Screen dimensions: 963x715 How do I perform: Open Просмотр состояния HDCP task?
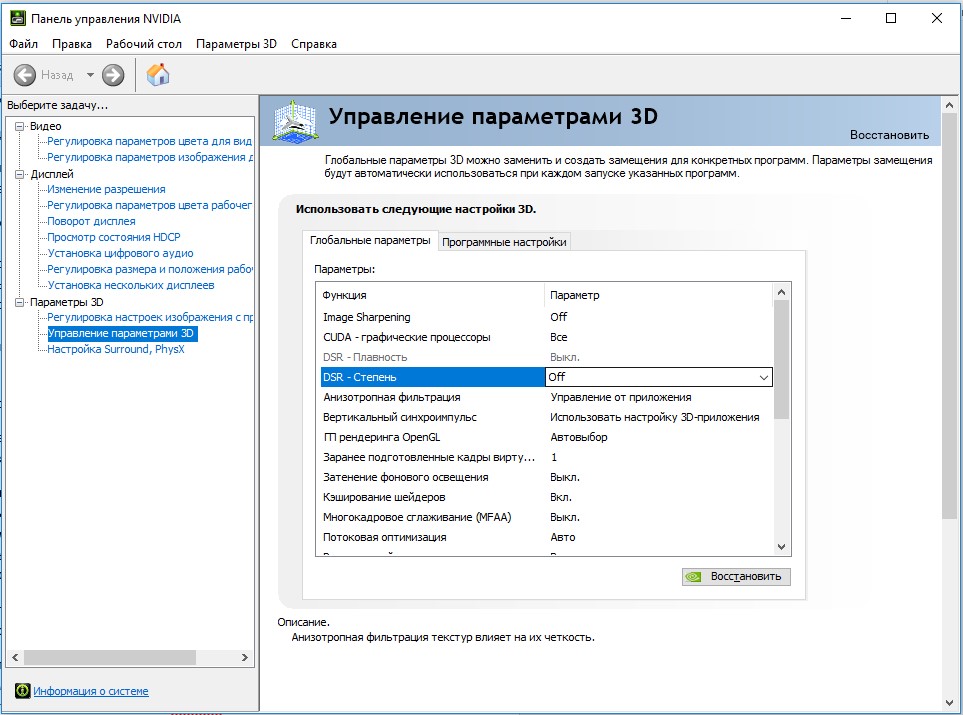point(114,237)
